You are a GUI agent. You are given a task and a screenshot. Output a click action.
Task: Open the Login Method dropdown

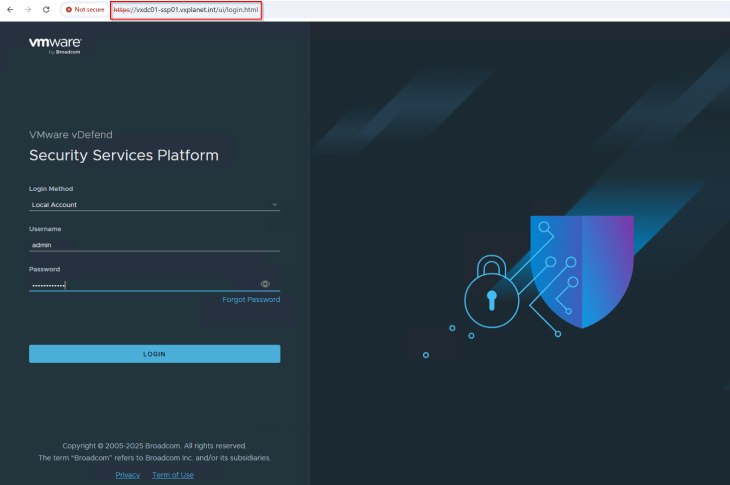(x=154, y=205)
